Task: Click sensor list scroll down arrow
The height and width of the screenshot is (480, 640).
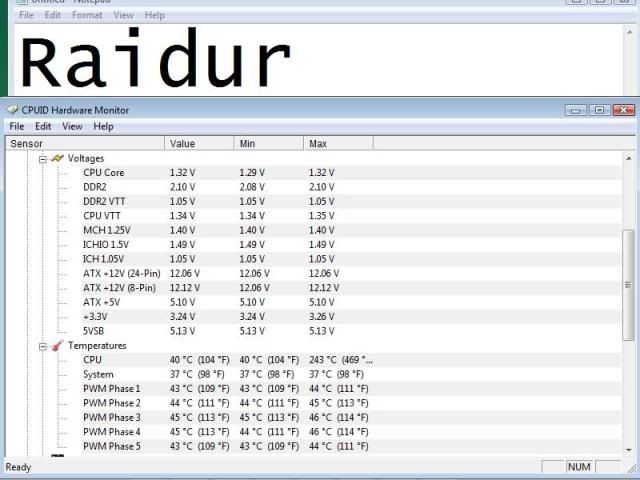Action: tap(629, 450)
